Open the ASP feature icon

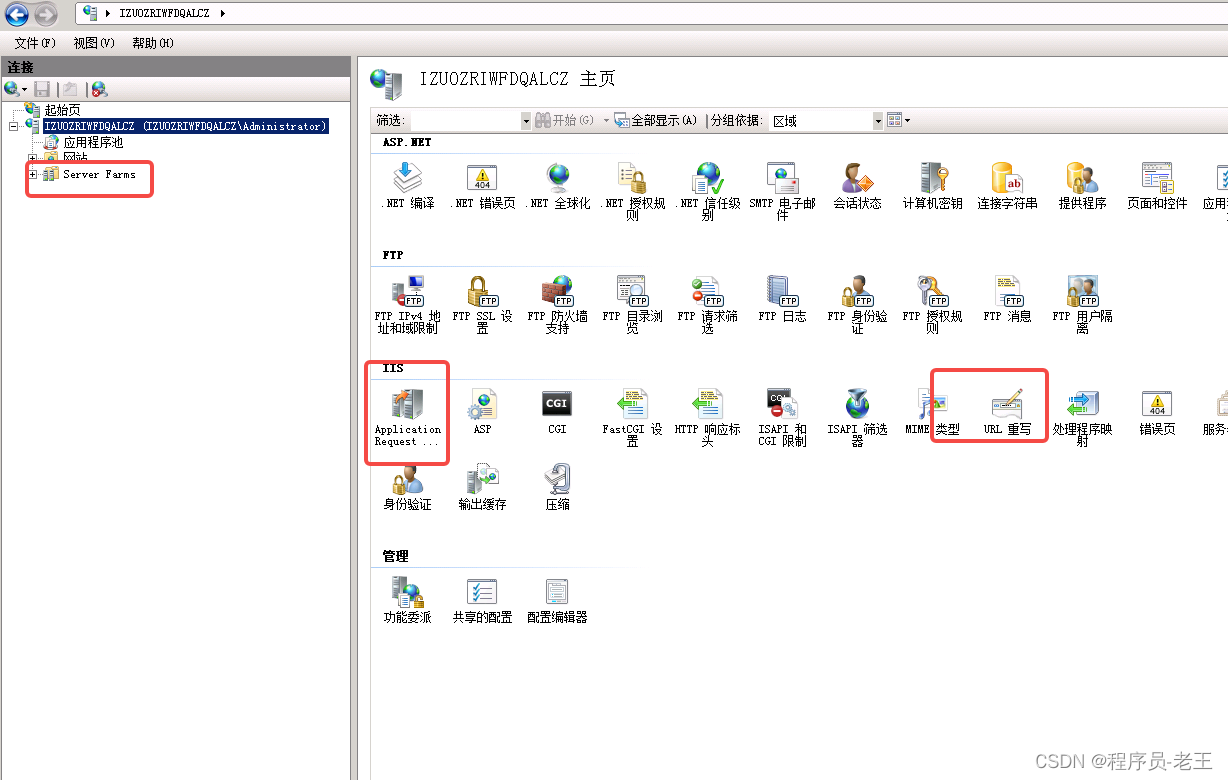(482, 412)
